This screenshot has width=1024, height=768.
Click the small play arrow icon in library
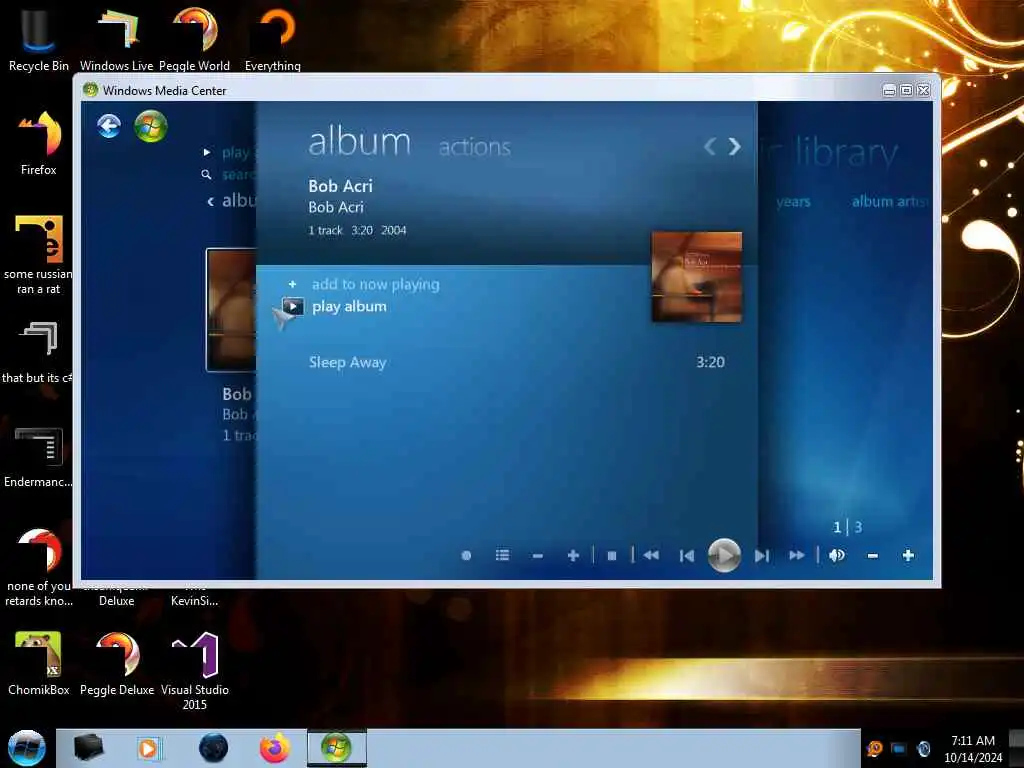(206, 152)
